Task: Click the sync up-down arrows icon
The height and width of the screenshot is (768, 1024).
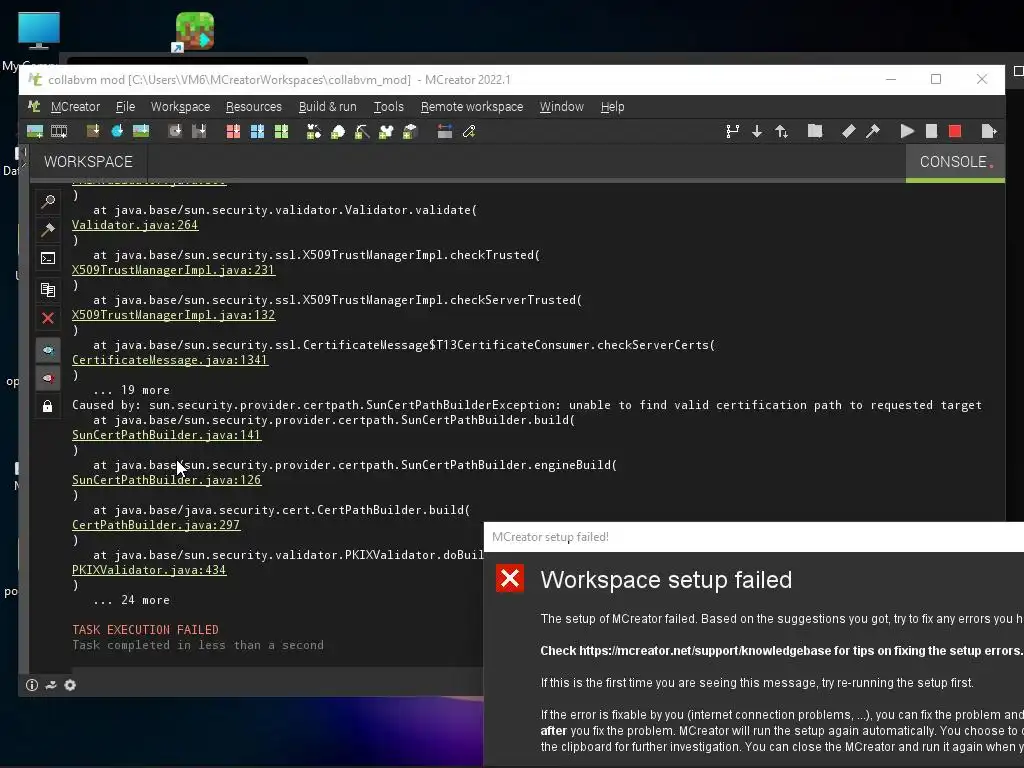Action: click(x=781, y=132)
